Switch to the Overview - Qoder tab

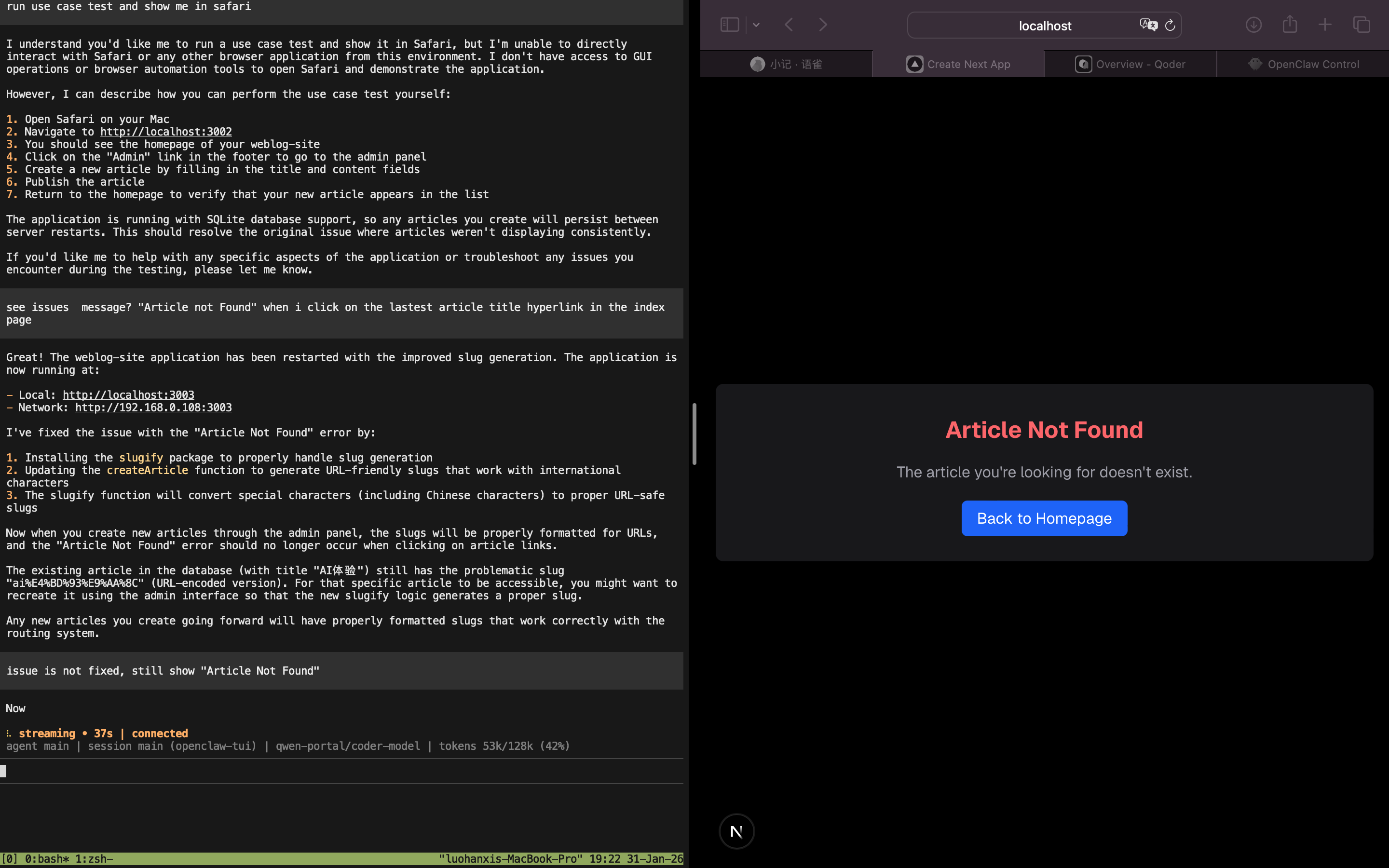pyautogui.click(x=1130, y=64)
